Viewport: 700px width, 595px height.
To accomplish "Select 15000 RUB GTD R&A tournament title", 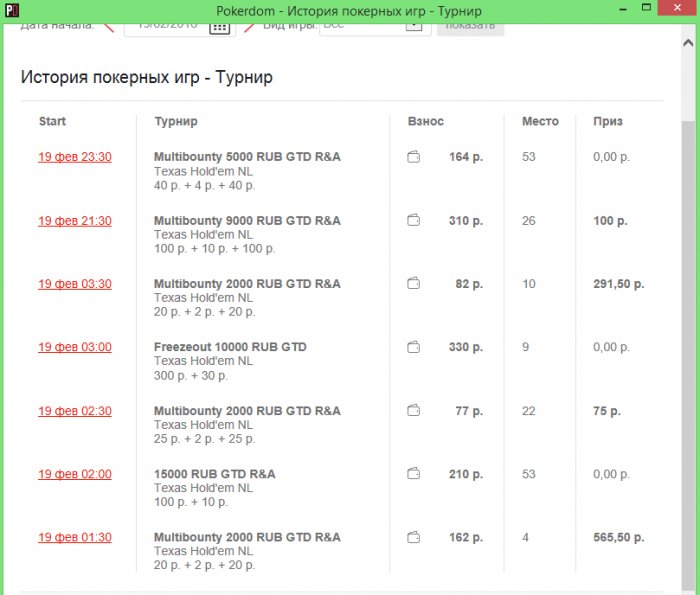I will 214,474.
